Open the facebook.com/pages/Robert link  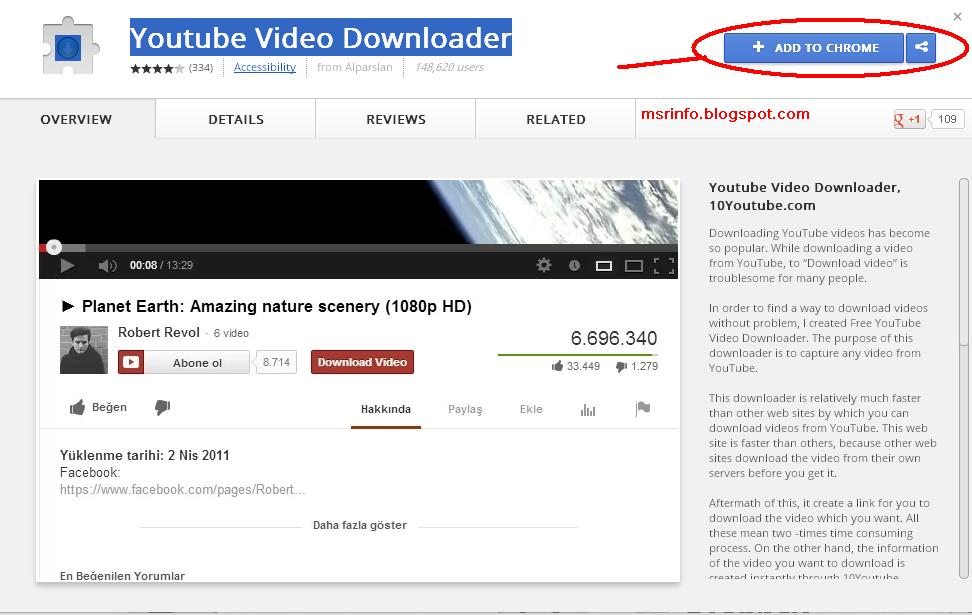coord(182,490)
